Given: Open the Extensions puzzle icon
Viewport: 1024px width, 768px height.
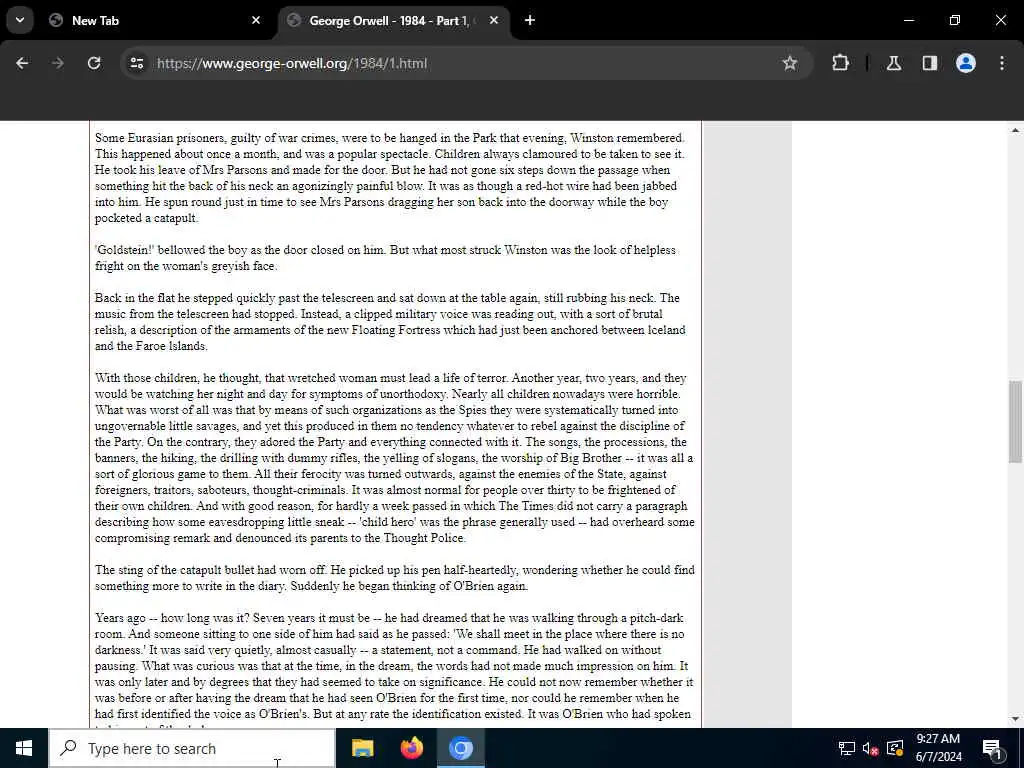Looking at the screenshot, I should (840, 63).
